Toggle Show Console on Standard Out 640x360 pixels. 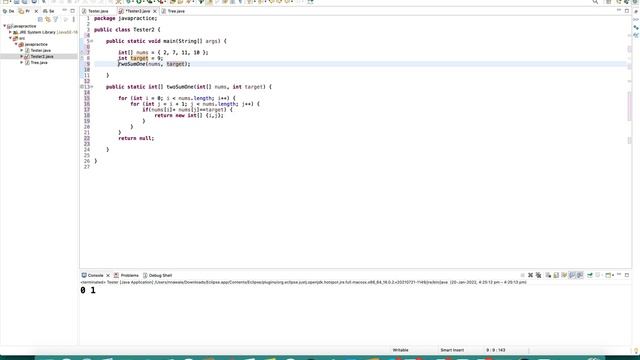pos(572,276)
